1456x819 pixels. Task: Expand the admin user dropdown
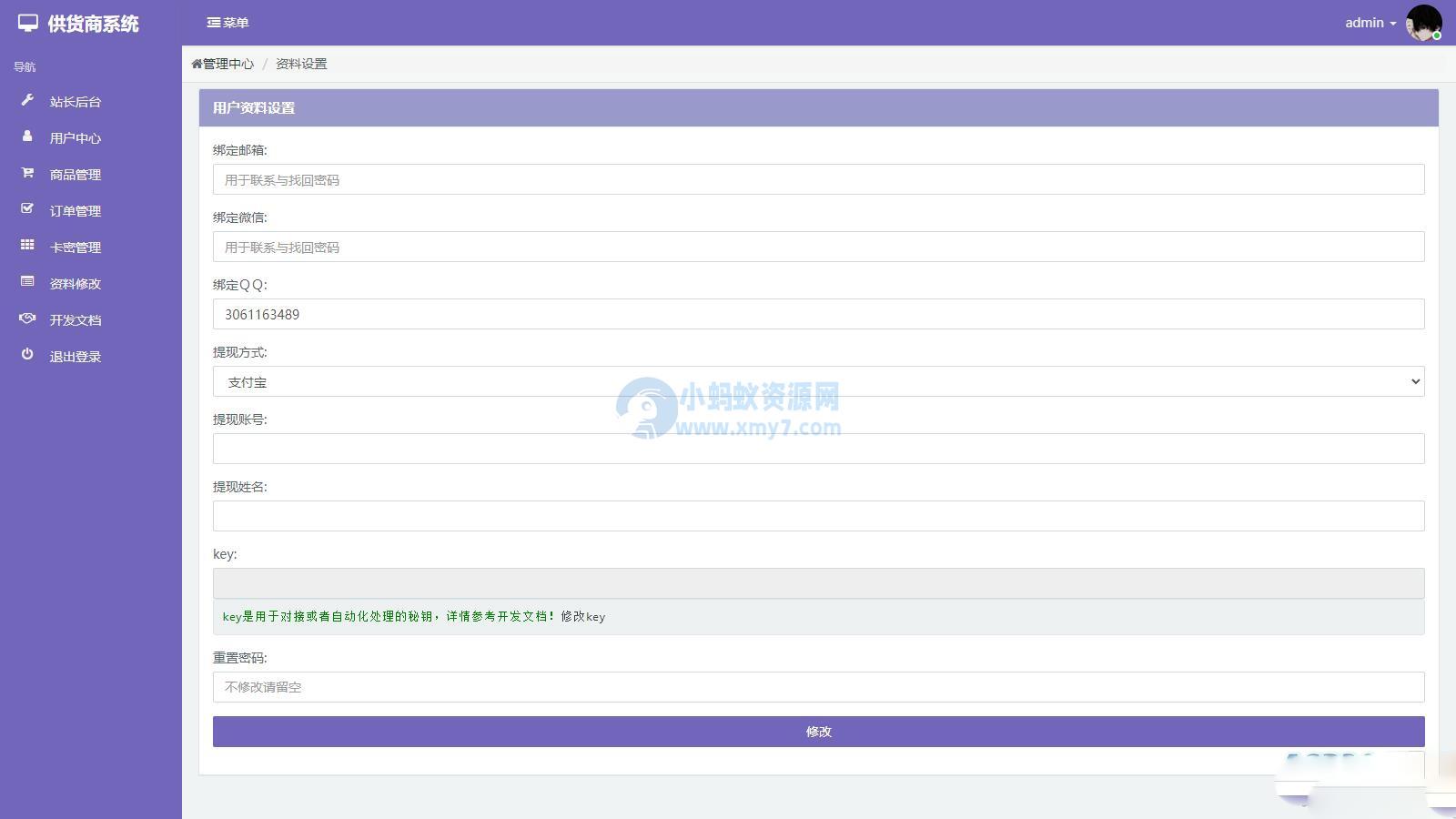pyautogui.click(x=1370, y=23)
